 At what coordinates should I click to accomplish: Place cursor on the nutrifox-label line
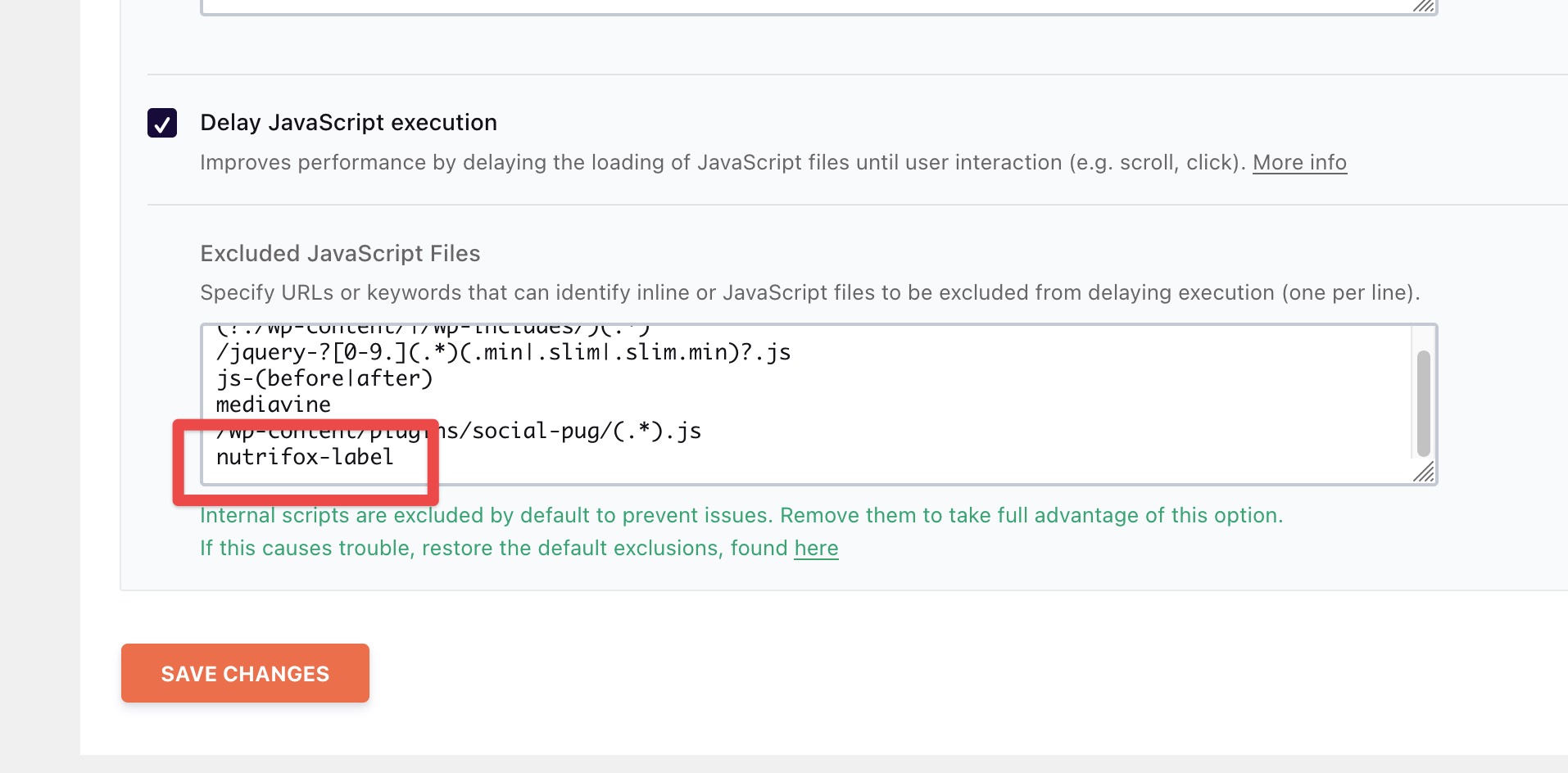(x=304, y=458)
